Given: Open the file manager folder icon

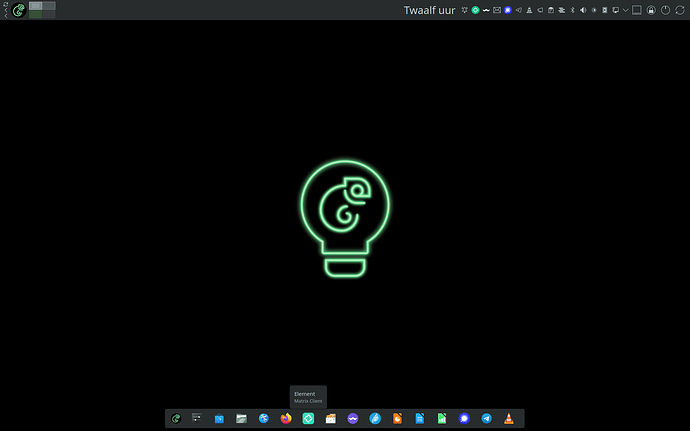Looking at the screenshot, I should tap(241, 418).
